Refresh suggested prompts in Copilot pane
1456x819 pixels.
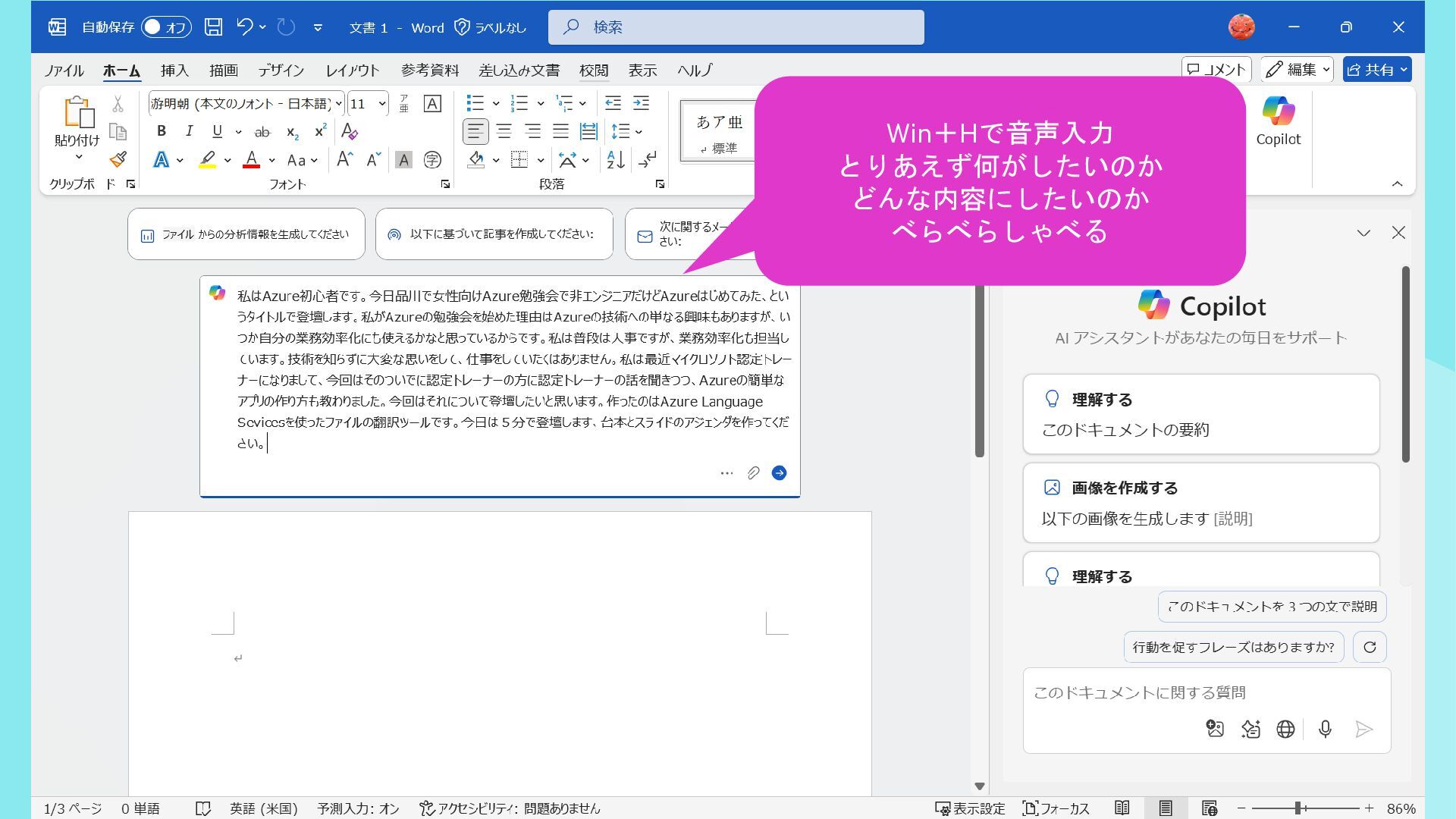pyautogui.click(x=1370, y=648)
